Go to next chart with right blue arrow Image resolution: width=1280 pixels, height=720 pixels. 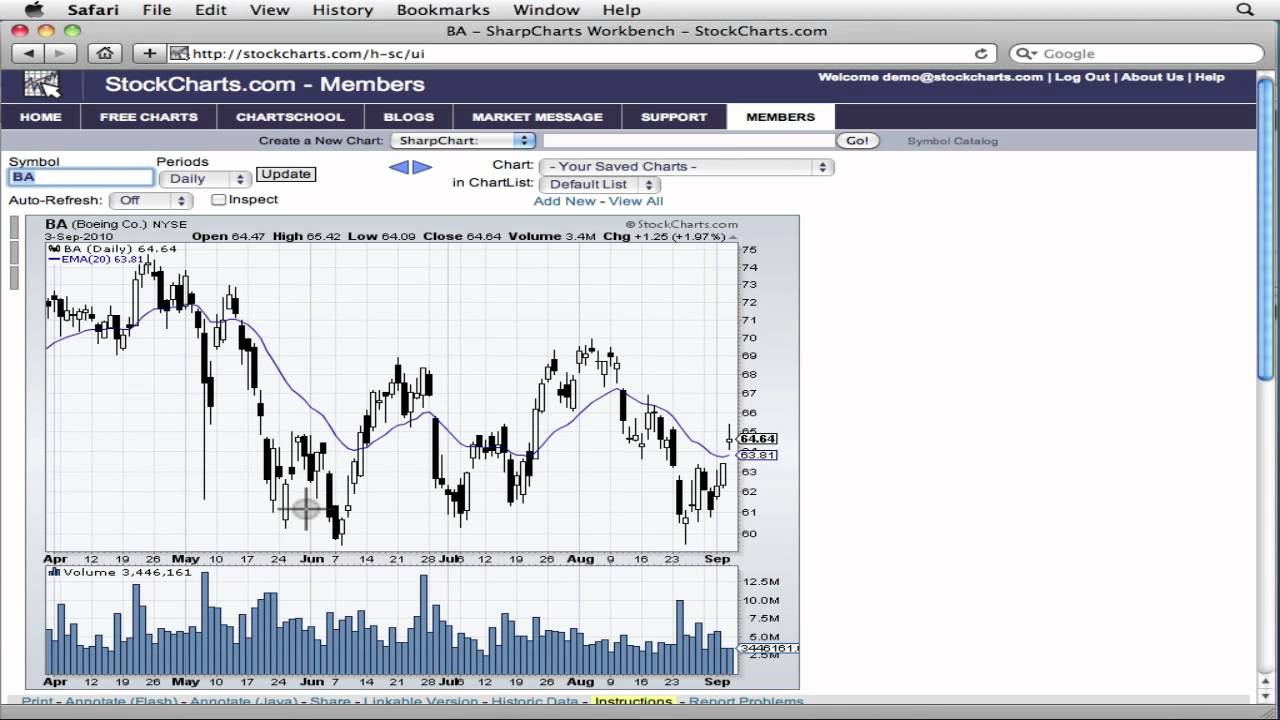pyautogui.click(x=422, y=167)
